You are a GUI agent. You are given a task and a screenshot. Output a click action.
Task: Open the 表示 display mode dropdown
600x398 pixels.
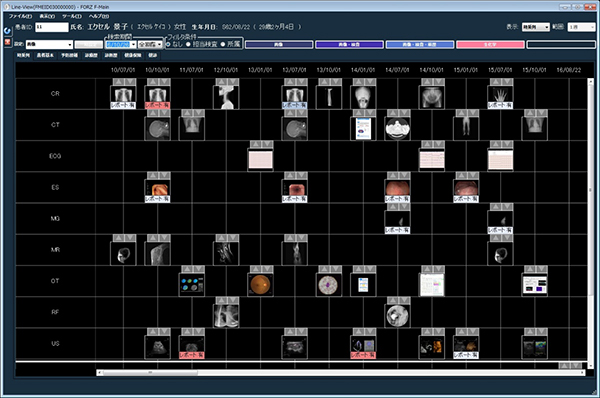click(536, 27)
